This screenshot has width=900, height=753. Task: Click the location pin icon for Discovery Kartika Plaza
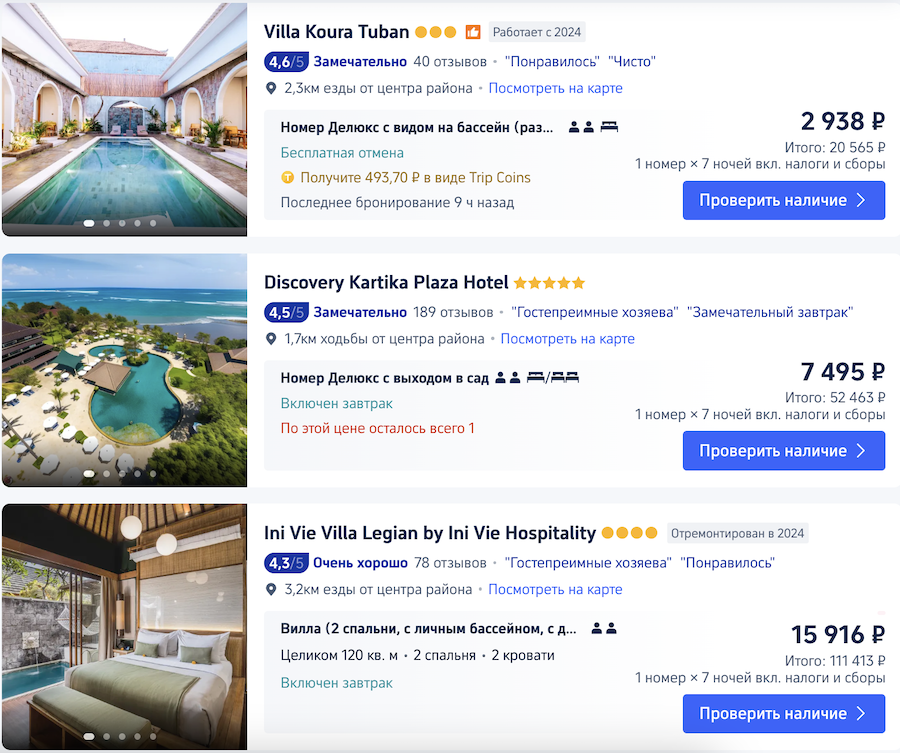point(271,339)
